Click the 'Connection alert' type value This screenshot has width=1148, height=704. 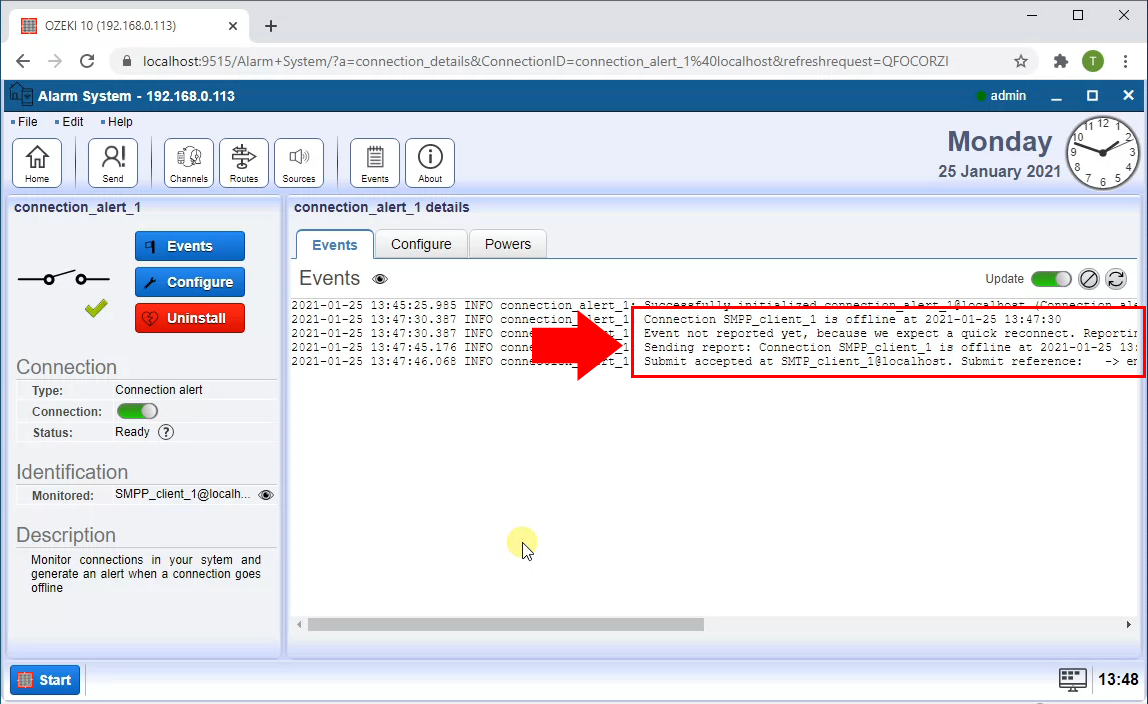point(159,389)
